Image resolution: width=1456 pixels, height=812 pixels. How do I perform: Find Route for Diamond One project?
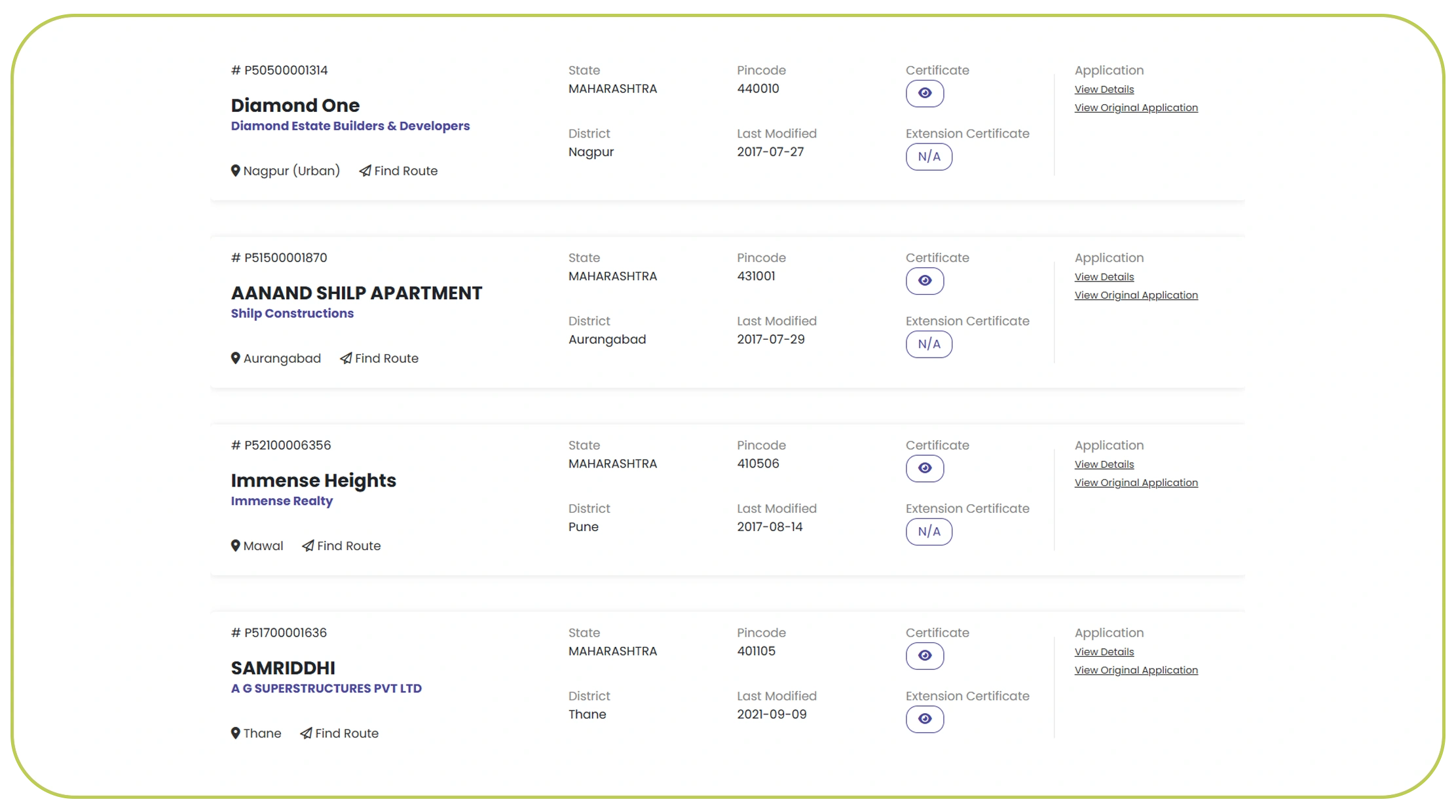(398, 171)
